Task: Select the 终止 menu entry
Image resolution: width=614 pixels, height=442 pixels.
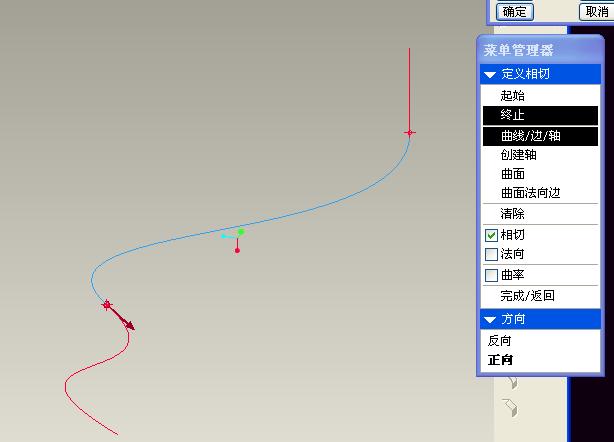Action: tap(540, 115)
